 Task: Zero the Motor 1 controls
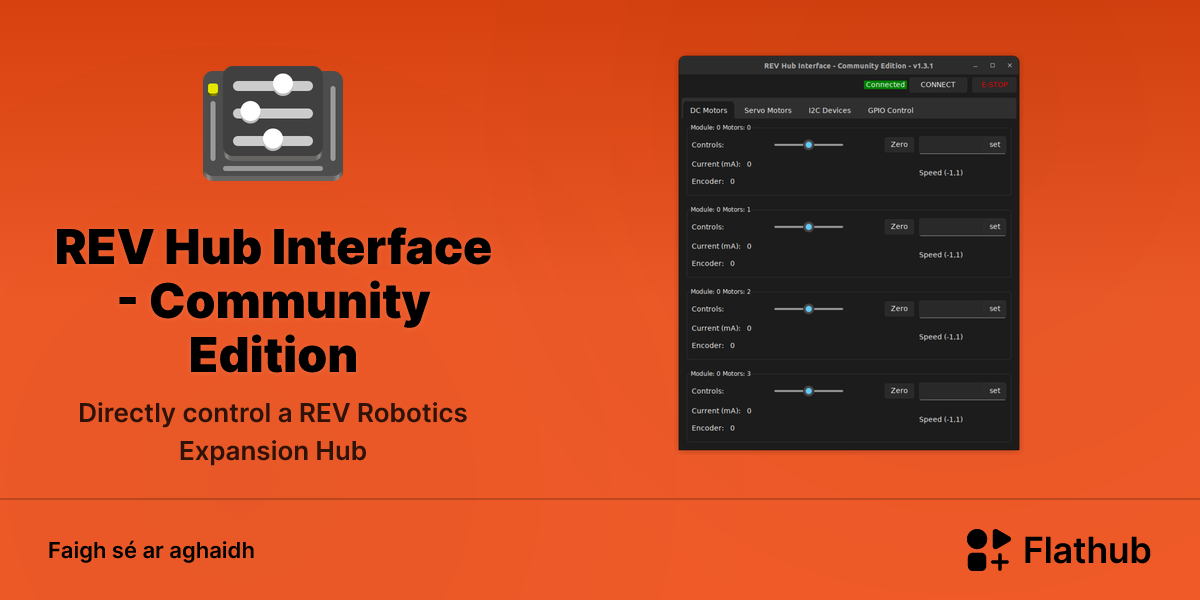899,227
